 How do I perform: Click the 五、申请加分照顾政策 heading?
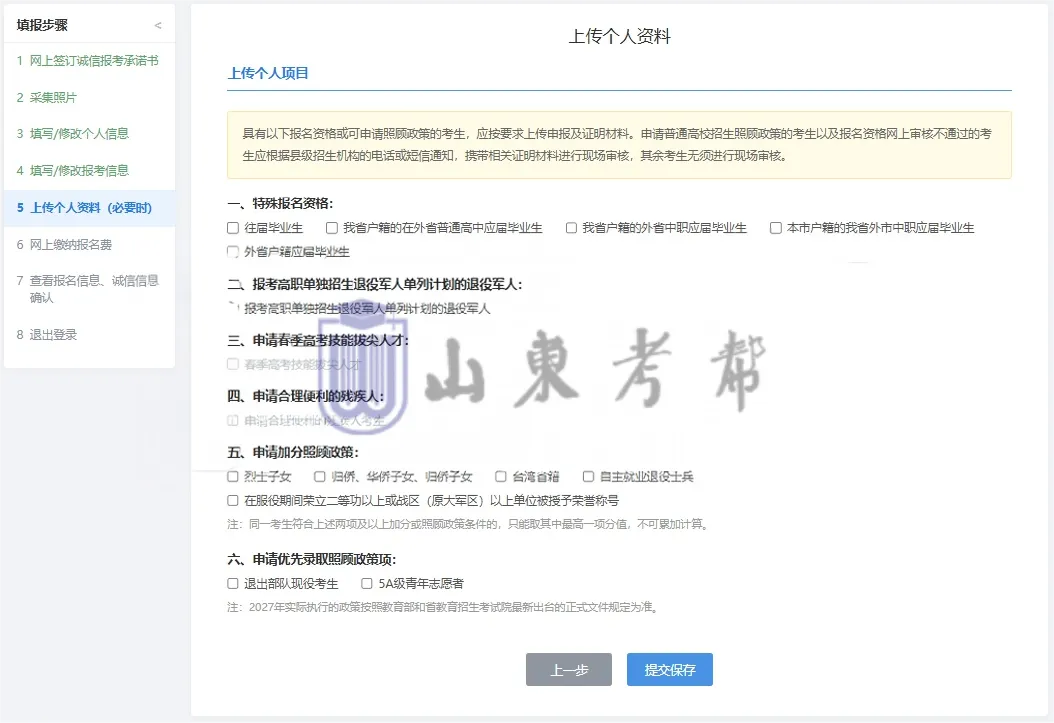pyautogui.click(x=293, y=452)
